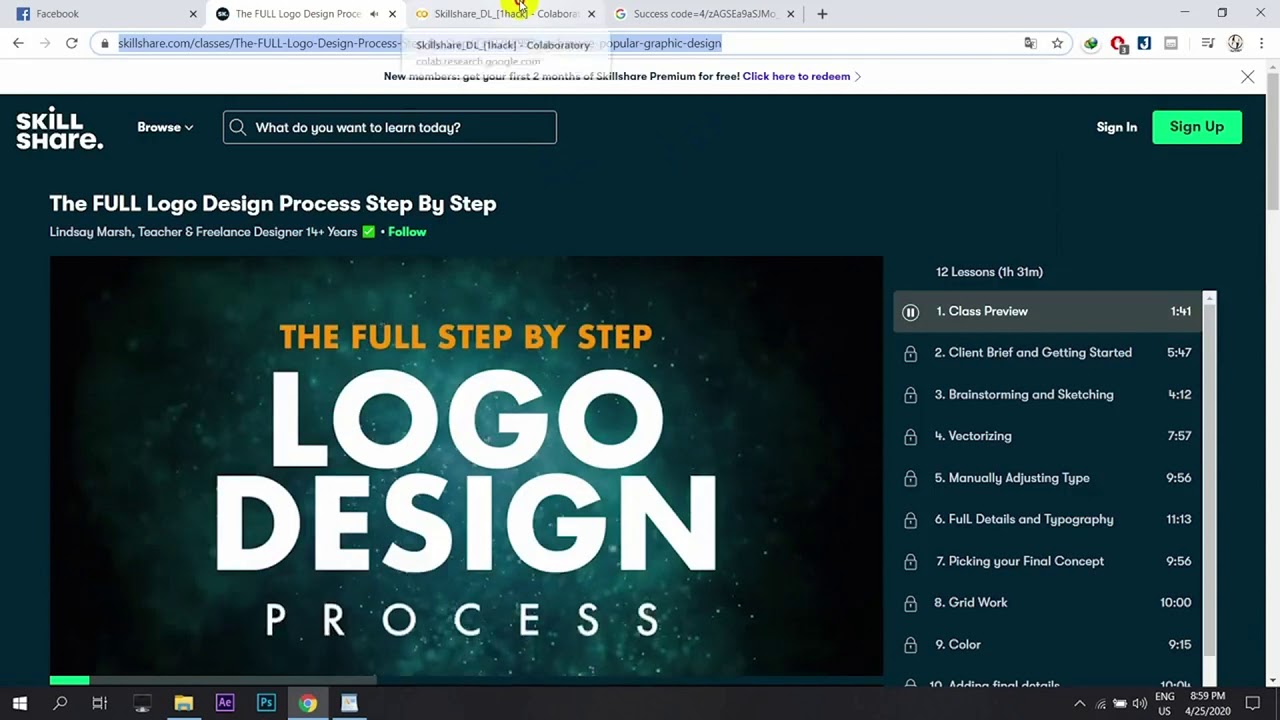Open lesson 9 Color
The width and height of the screenshot is (1280, 720).
pyautogui.click(x=958, y=645)
